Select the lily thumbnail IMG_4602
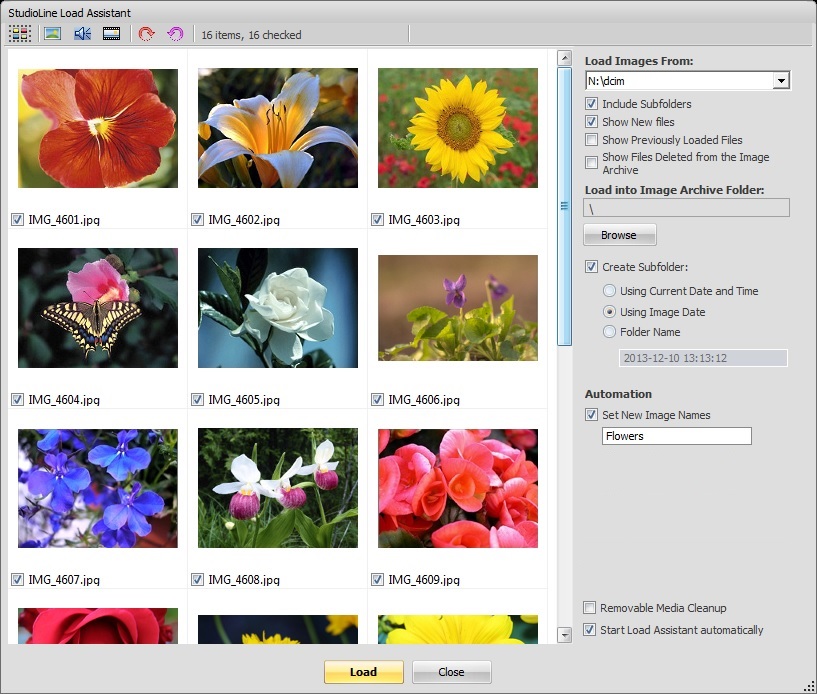This screenshot has width=817, height=694. [x=278, y=128]
